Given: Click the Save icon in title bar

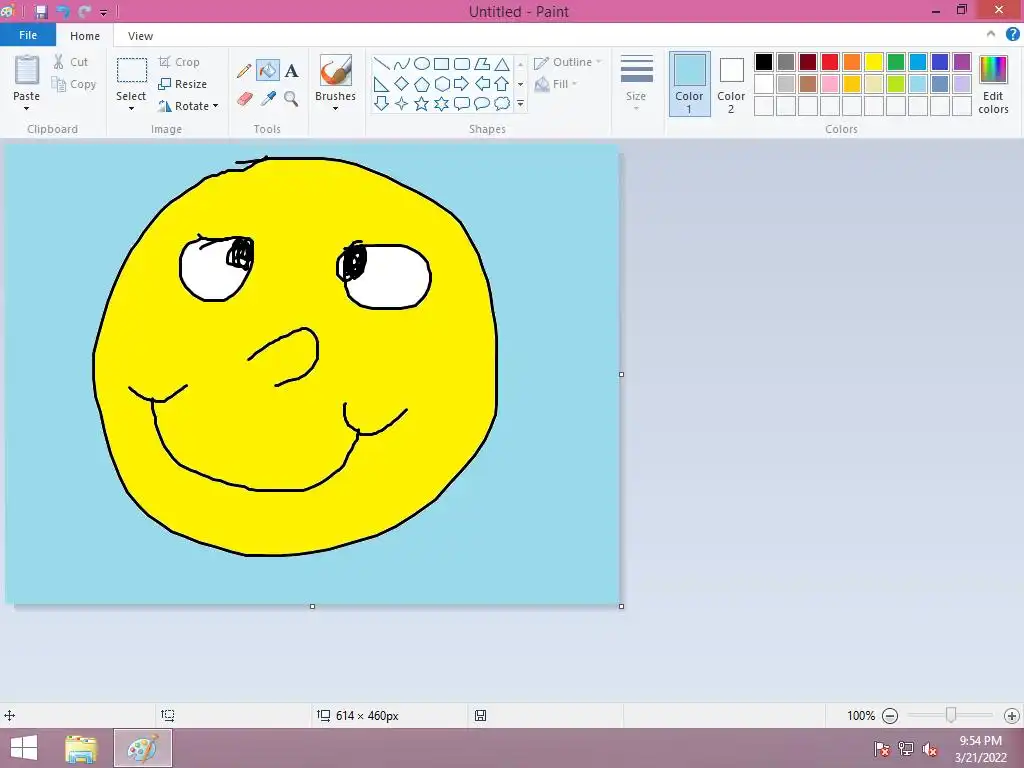Looking at the screenshot, I should point(41,12).
